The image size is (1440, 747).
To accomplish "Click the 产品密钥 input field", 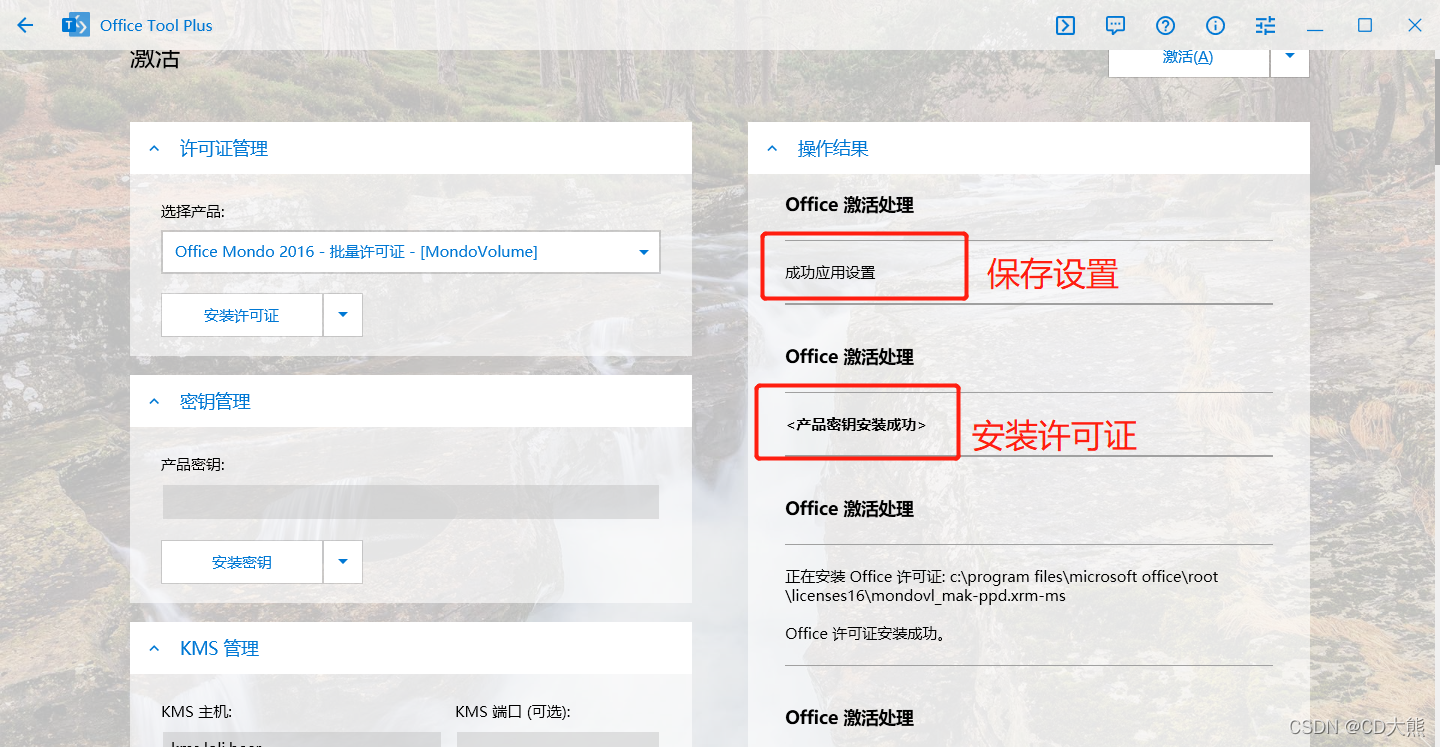I will (x=411, y=502).
